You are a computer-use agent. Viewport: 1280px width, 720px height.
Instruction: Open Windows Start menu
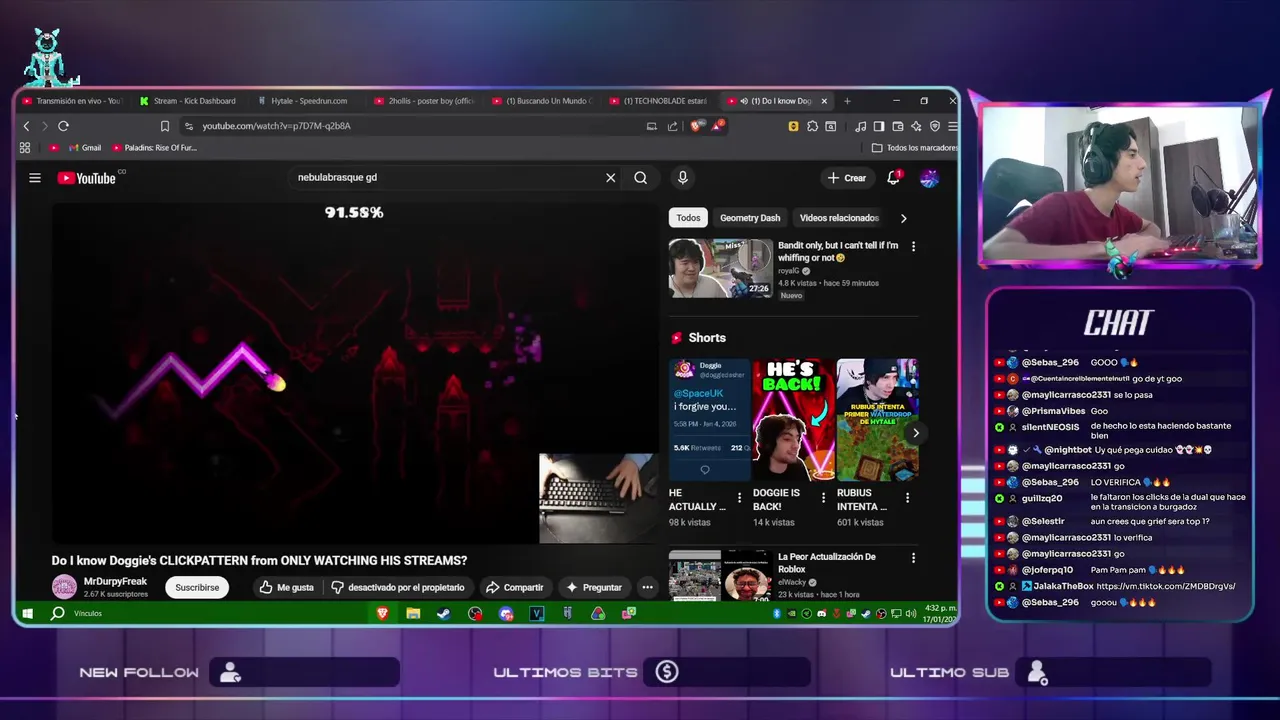pyautogui.click(x=28, y=613)
